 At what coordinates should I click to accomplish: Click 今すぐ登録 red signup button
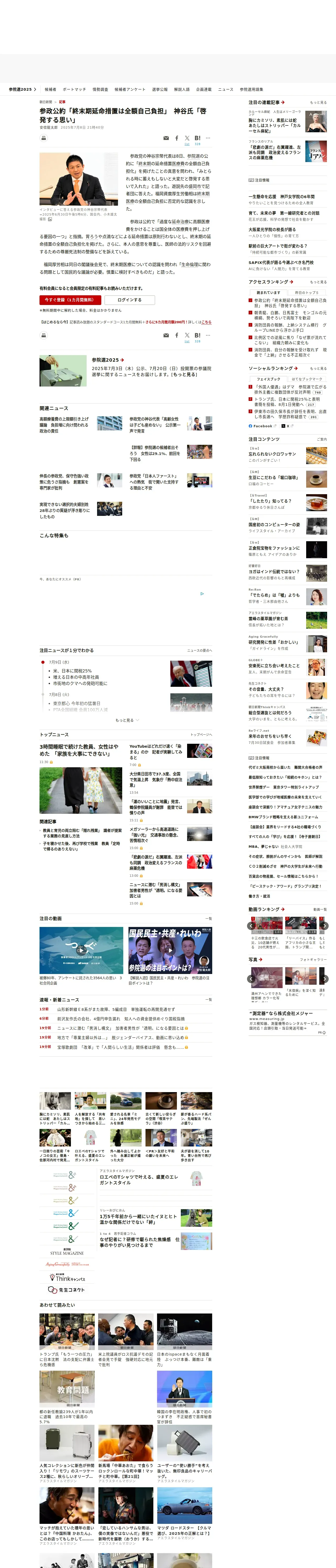click(70, 300)
